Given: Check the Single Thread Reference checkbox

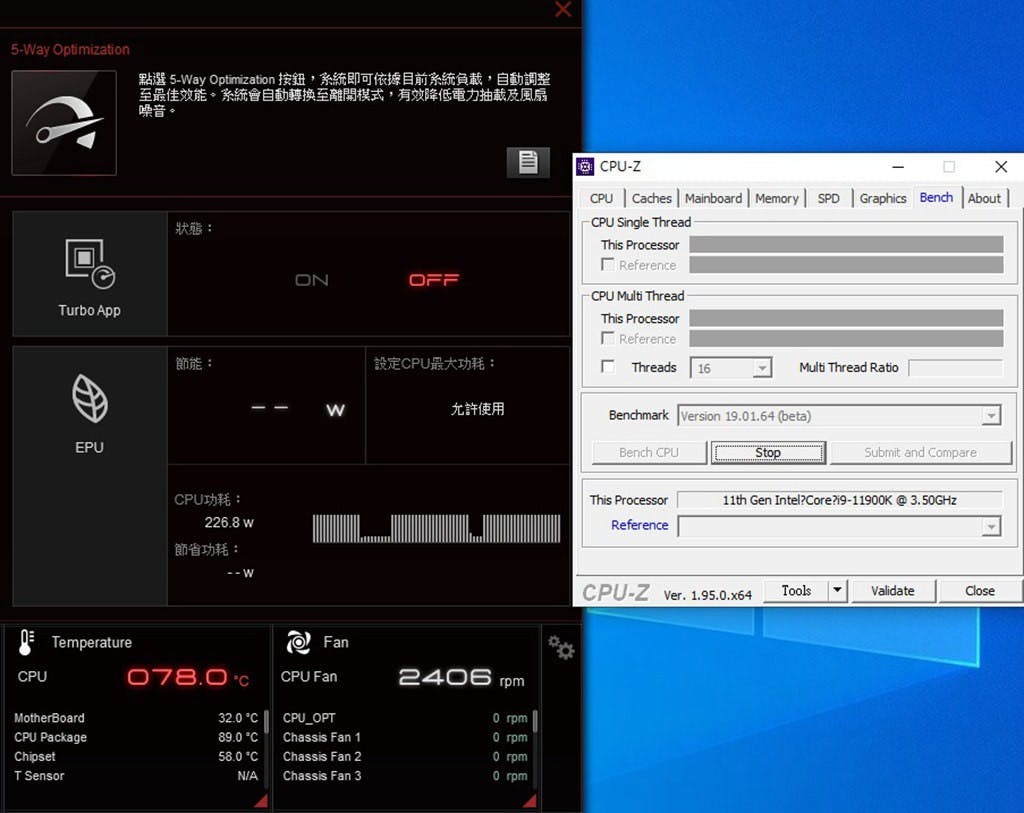Looking at the screenshot, I should coord(608,265).
